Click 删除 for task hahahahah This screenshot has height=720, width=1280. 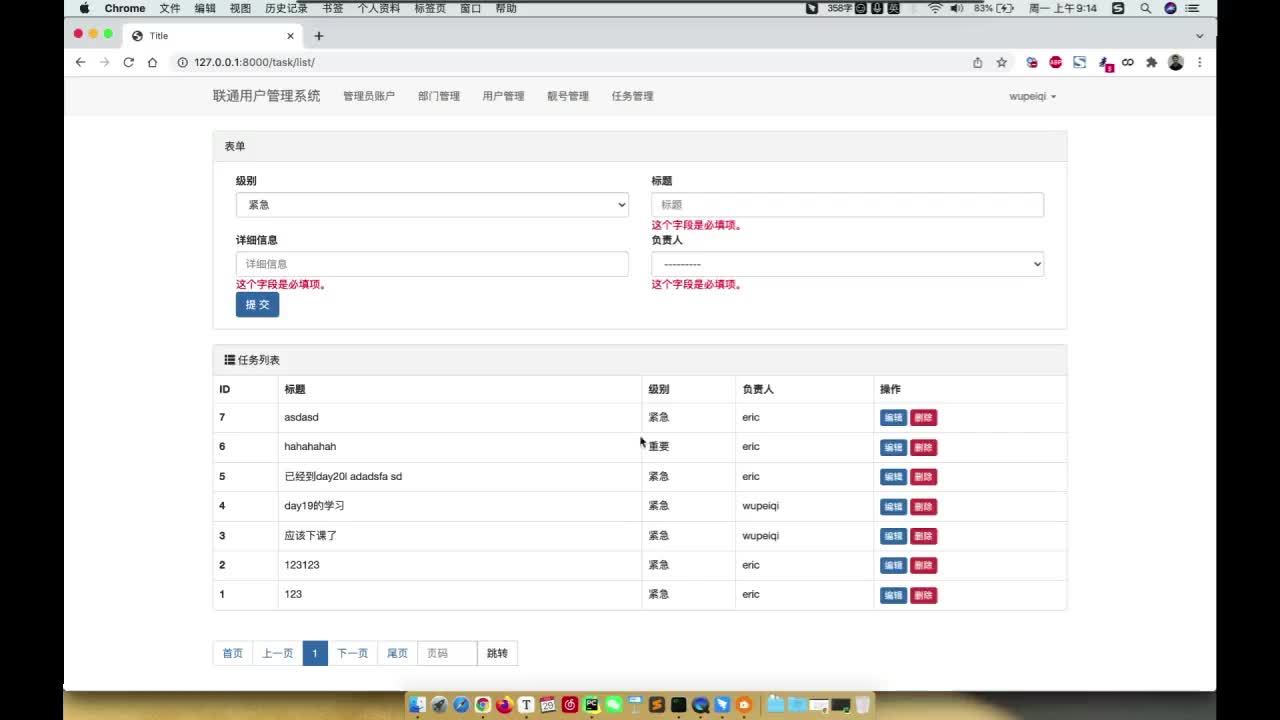[x=923, y=447]
